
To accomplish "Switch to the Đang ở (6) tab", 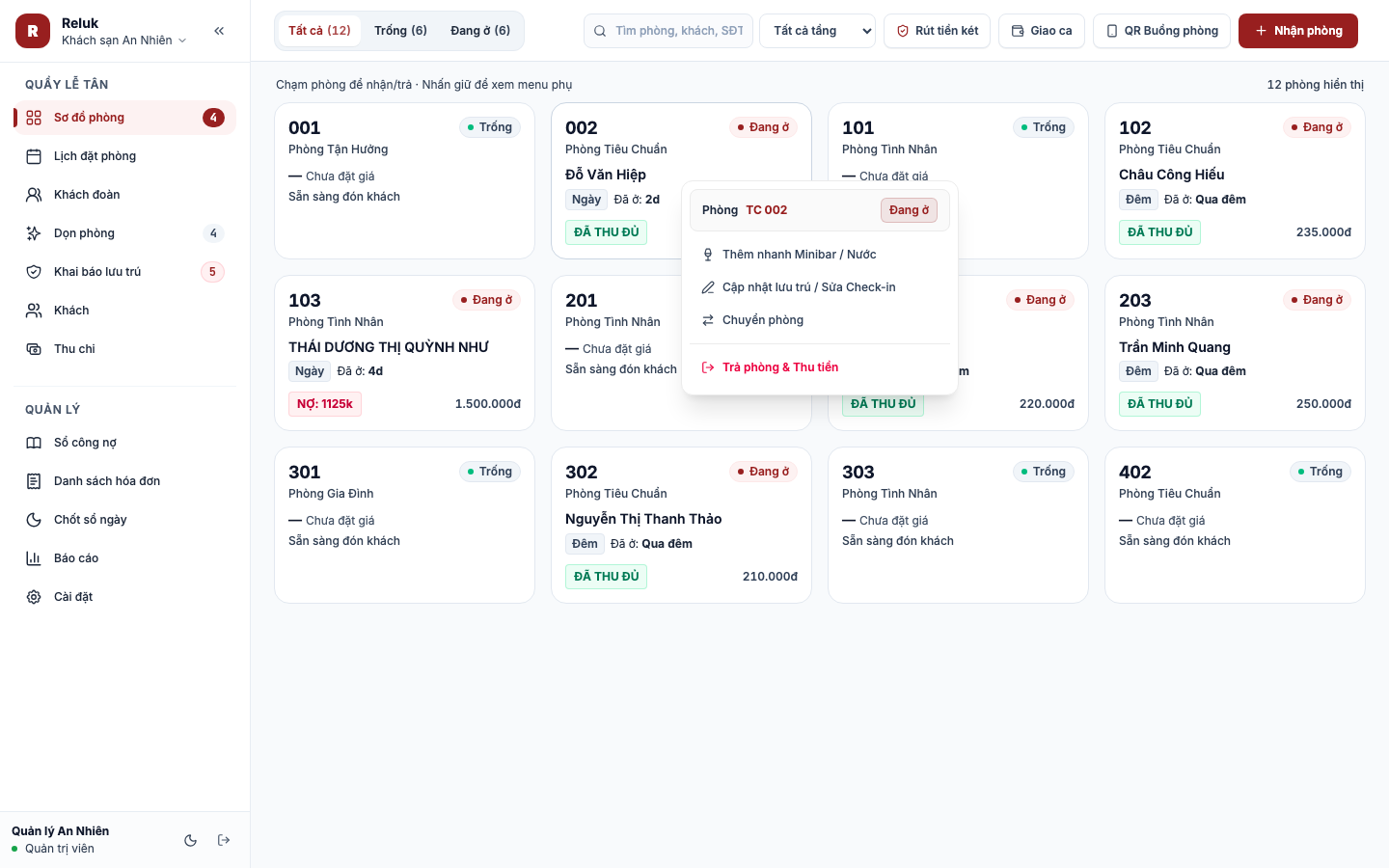I will pyautogui.click(x=480, y=31).
